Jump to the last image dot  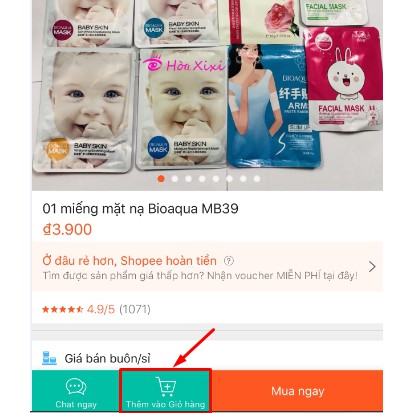coord(257,179)
